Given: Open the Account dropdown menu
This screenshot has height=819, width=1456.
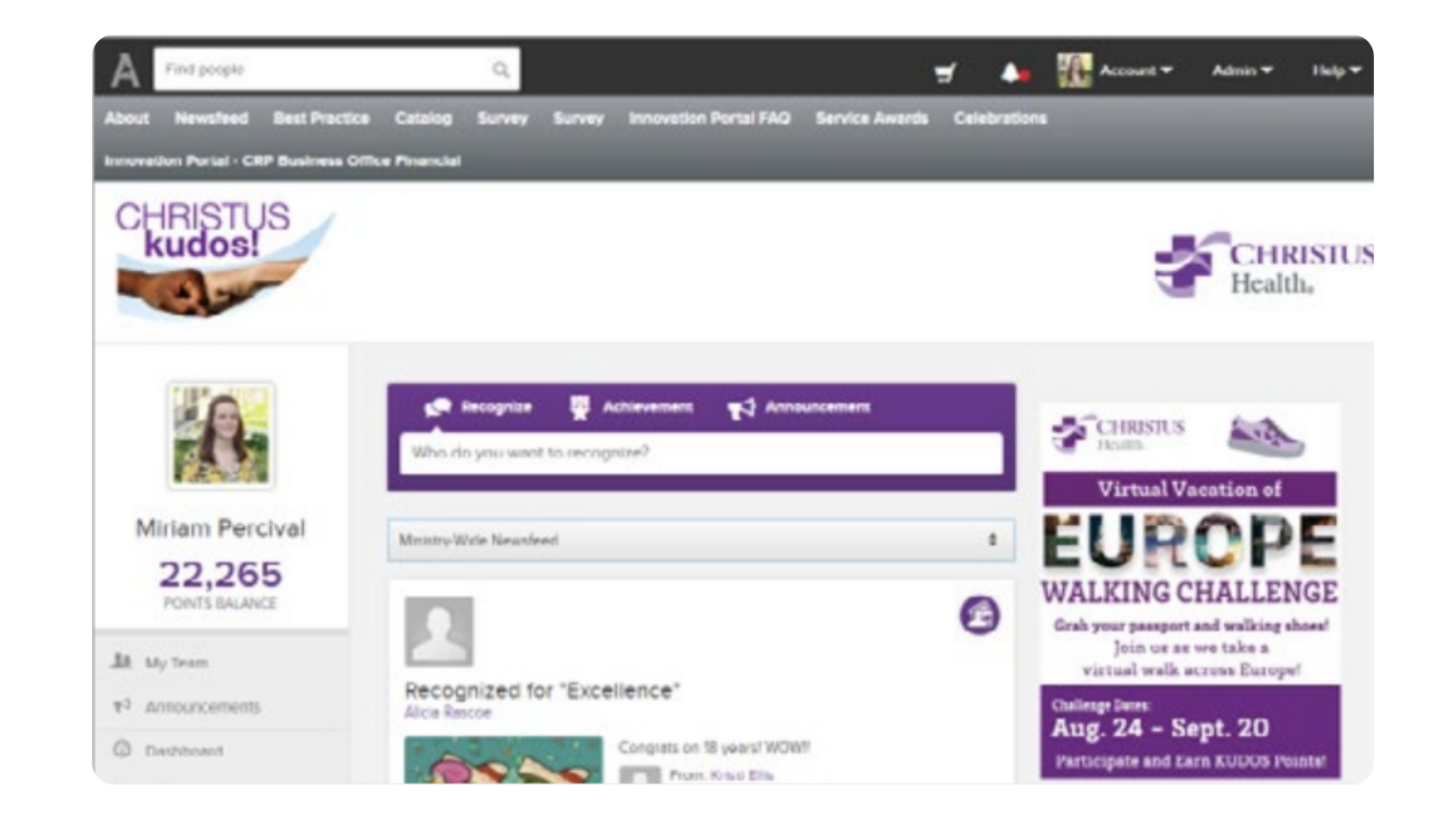Looking at the screenshot, I should 1135,70.
